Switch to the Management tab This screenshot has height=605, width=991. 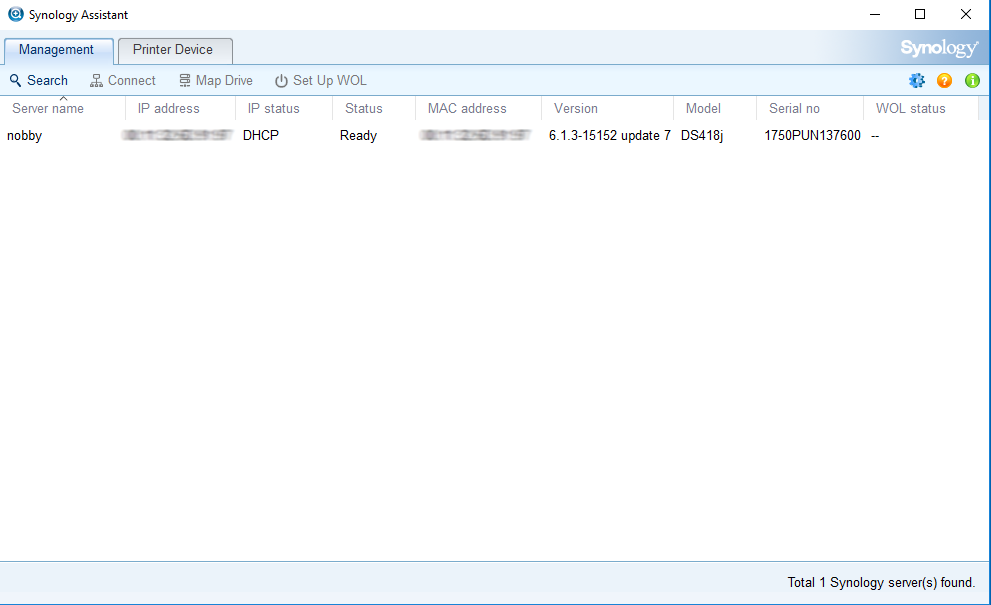tap(59, 50)
